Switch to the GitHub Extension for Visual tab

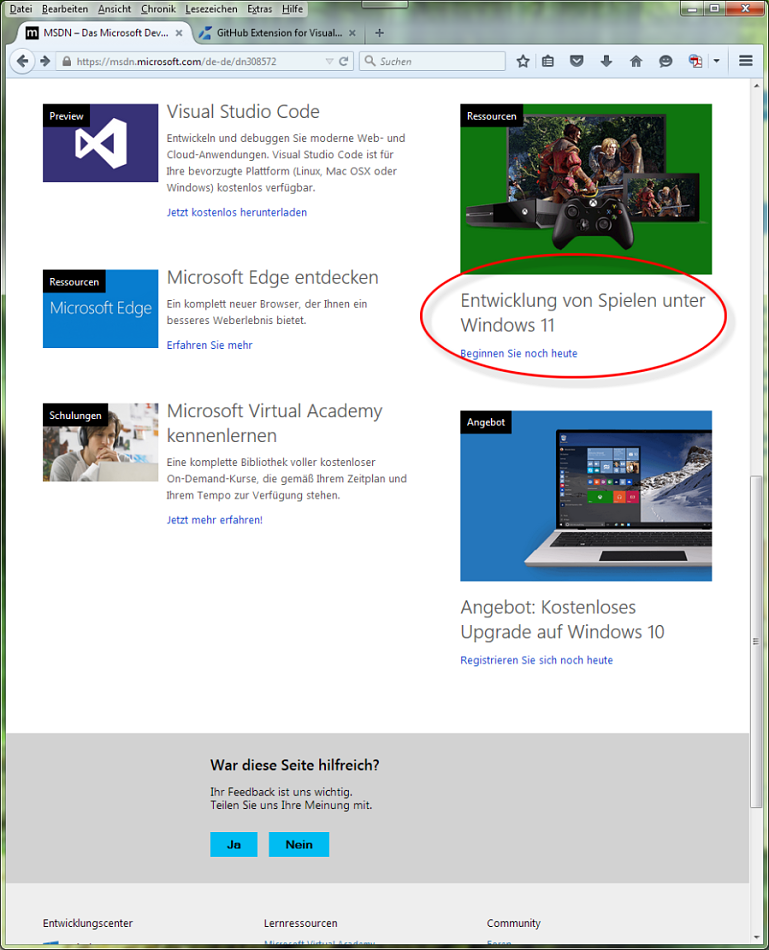tap(280, 32)
